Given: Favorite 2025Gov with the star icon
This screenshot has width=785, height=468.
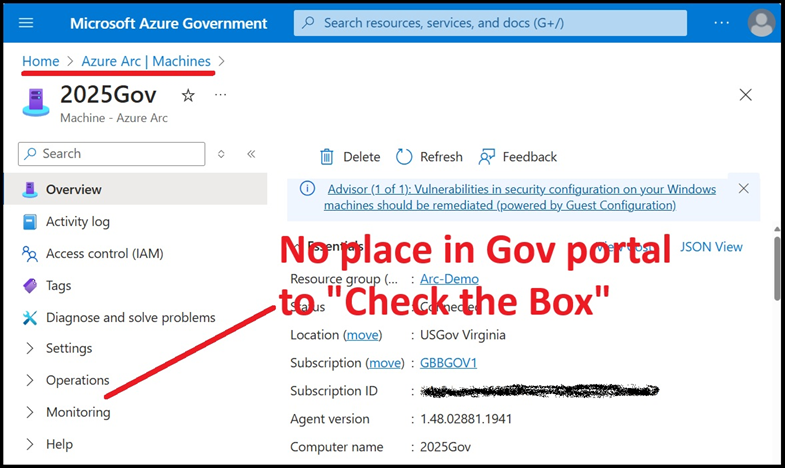Looking at the screenshot, I should (188, 95).
